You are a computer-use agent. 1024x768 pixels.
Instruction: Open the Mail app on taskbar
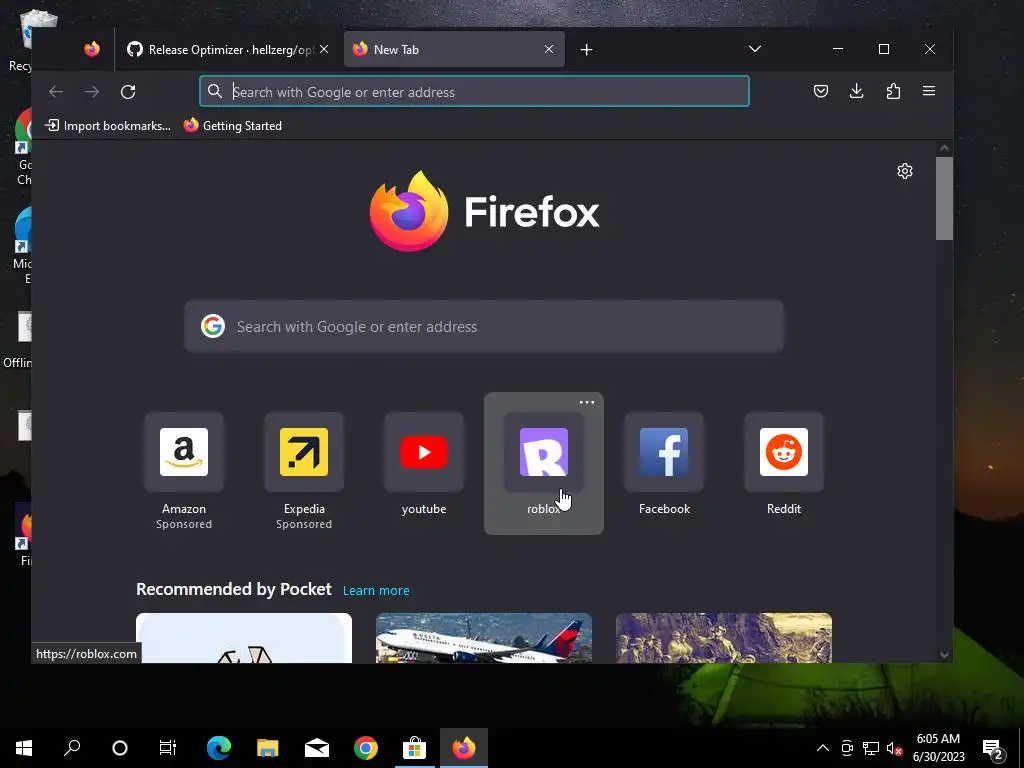pyautogui.click(x=317, y=748)
